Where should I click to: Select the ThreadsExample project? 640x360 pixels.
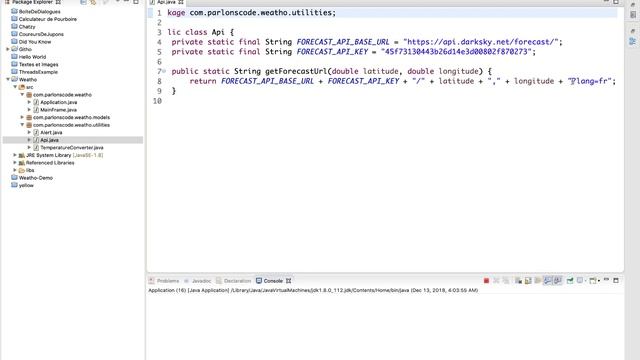tap(38, 72)
